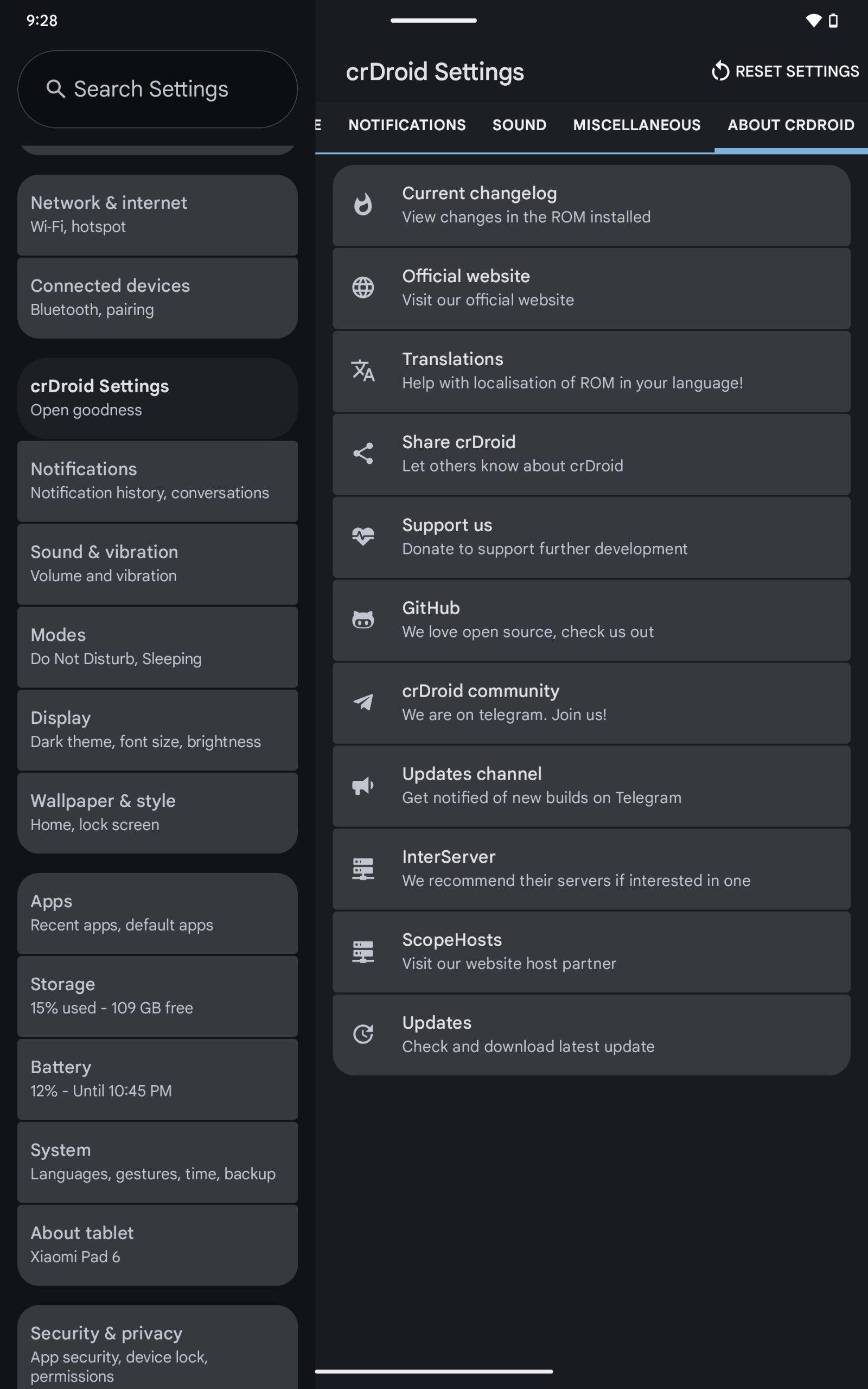Screen dimensions: 868x1389
Task: Open Display settings from the sidebar
Action: click(158, 730)
